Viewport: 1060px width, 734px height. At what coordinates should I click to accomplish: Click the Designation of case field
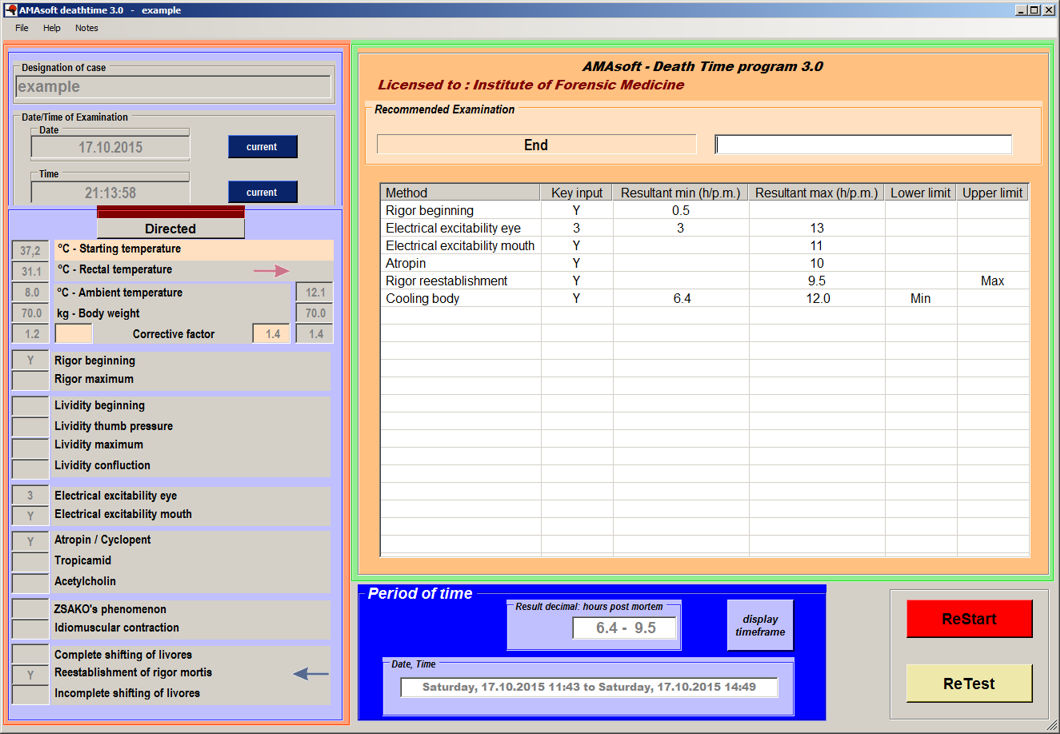pos(174,87)
